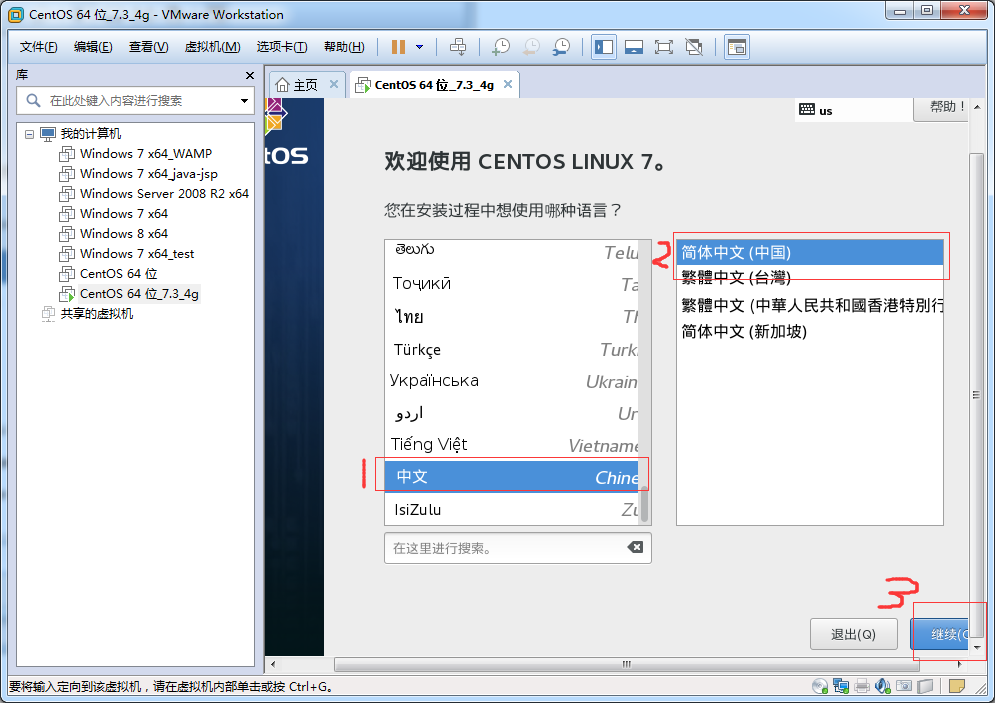Image resolution: width=995 pixels, height=703 pixels.
Task: Toggle the console view toolbar button
Action: click(737, 47)
